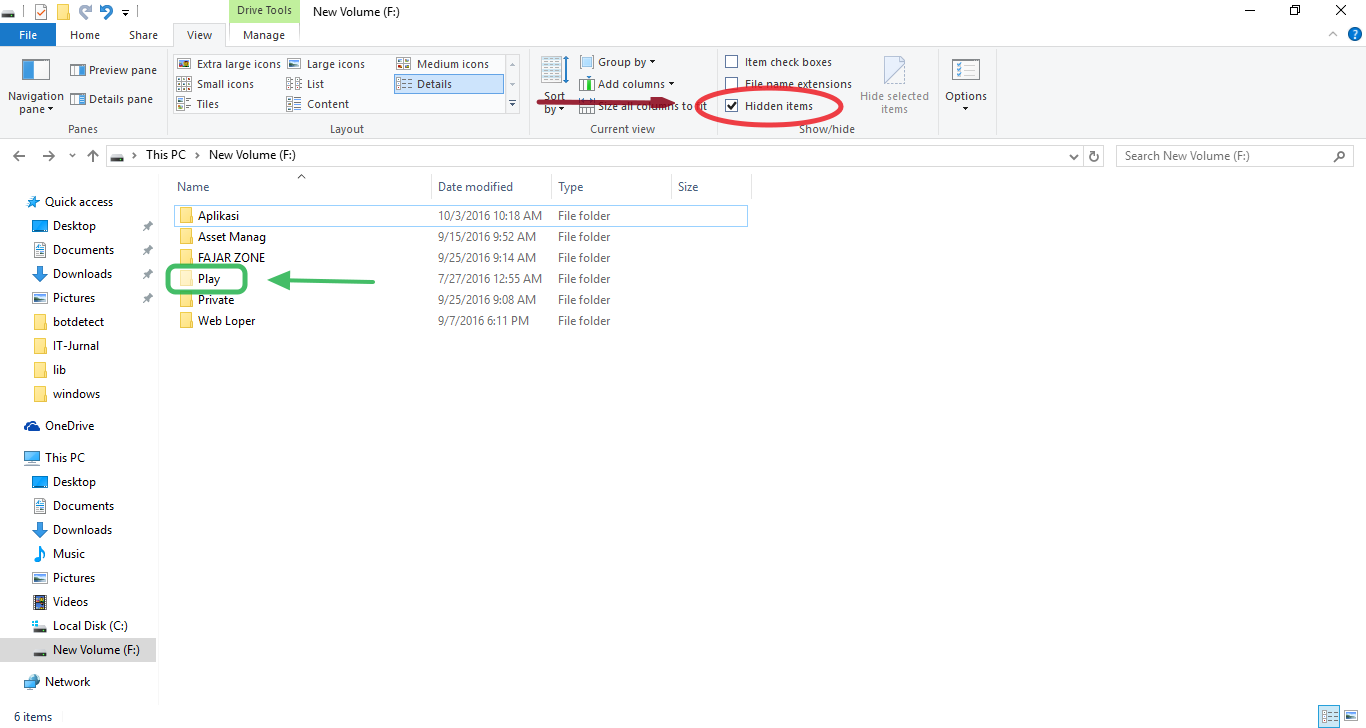This screenshot has width=1366, height=728.
Task: Switch to large thumbnails view in status bar
Action: pyautogui.click(x=1349, y=716)
